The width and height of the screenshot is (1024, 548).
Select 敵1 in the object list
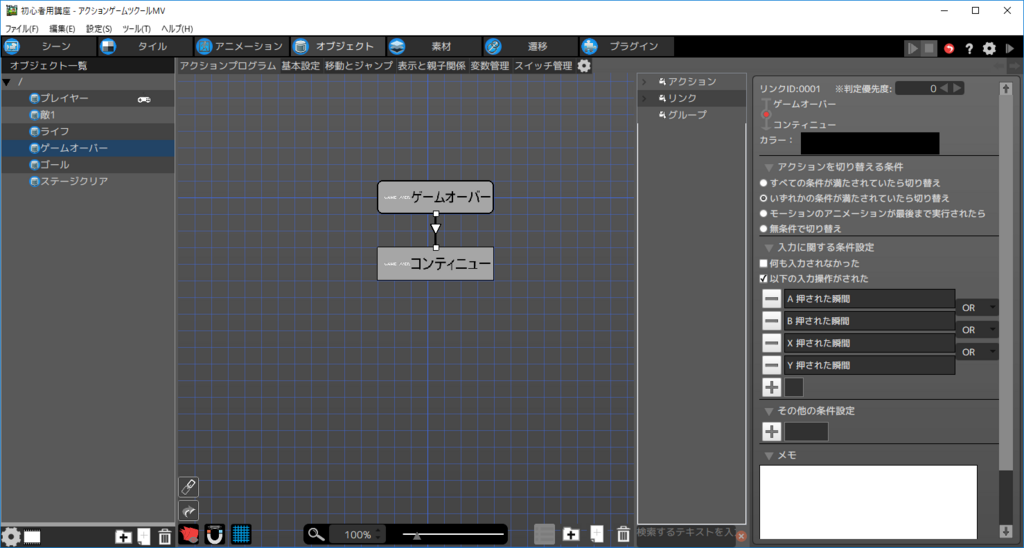click(88, 115)
